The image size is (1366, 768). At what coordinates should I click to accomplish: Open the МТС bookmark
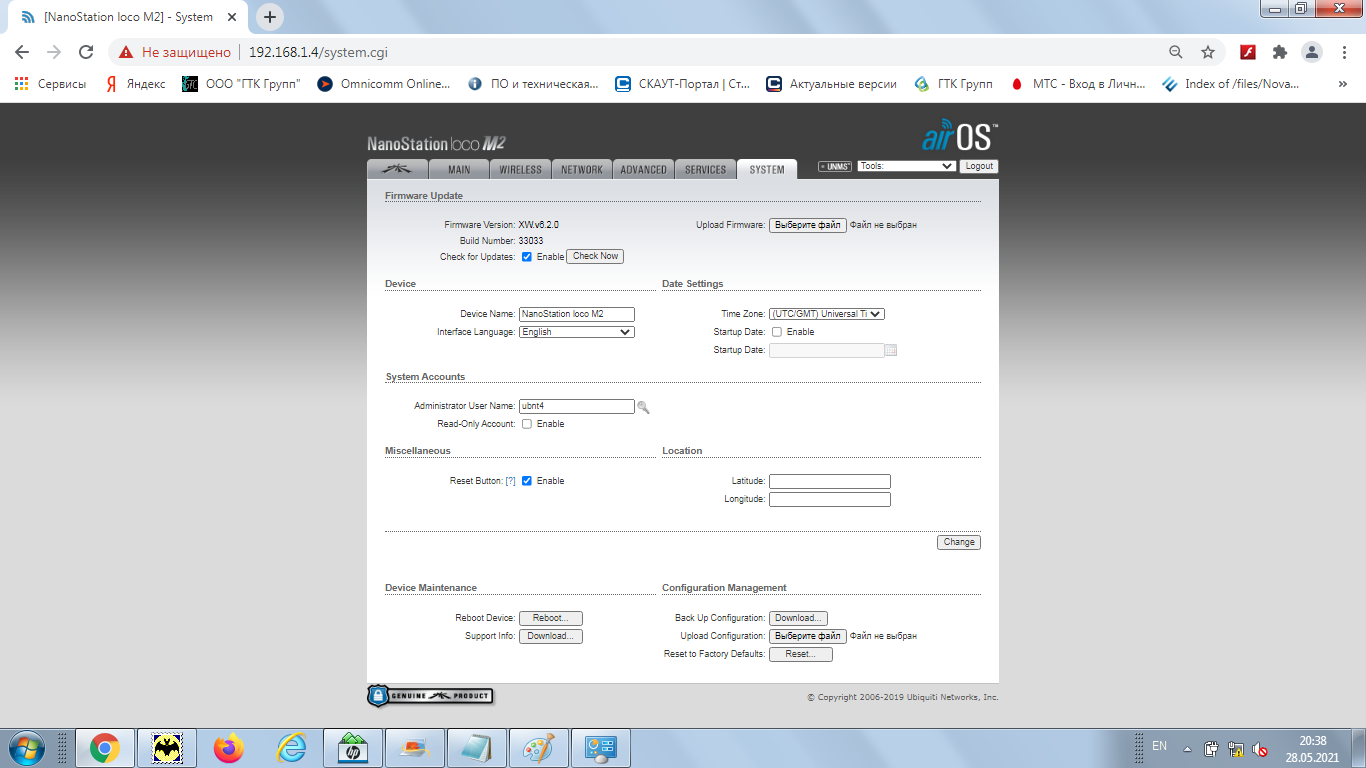(x=1078, y=84)
